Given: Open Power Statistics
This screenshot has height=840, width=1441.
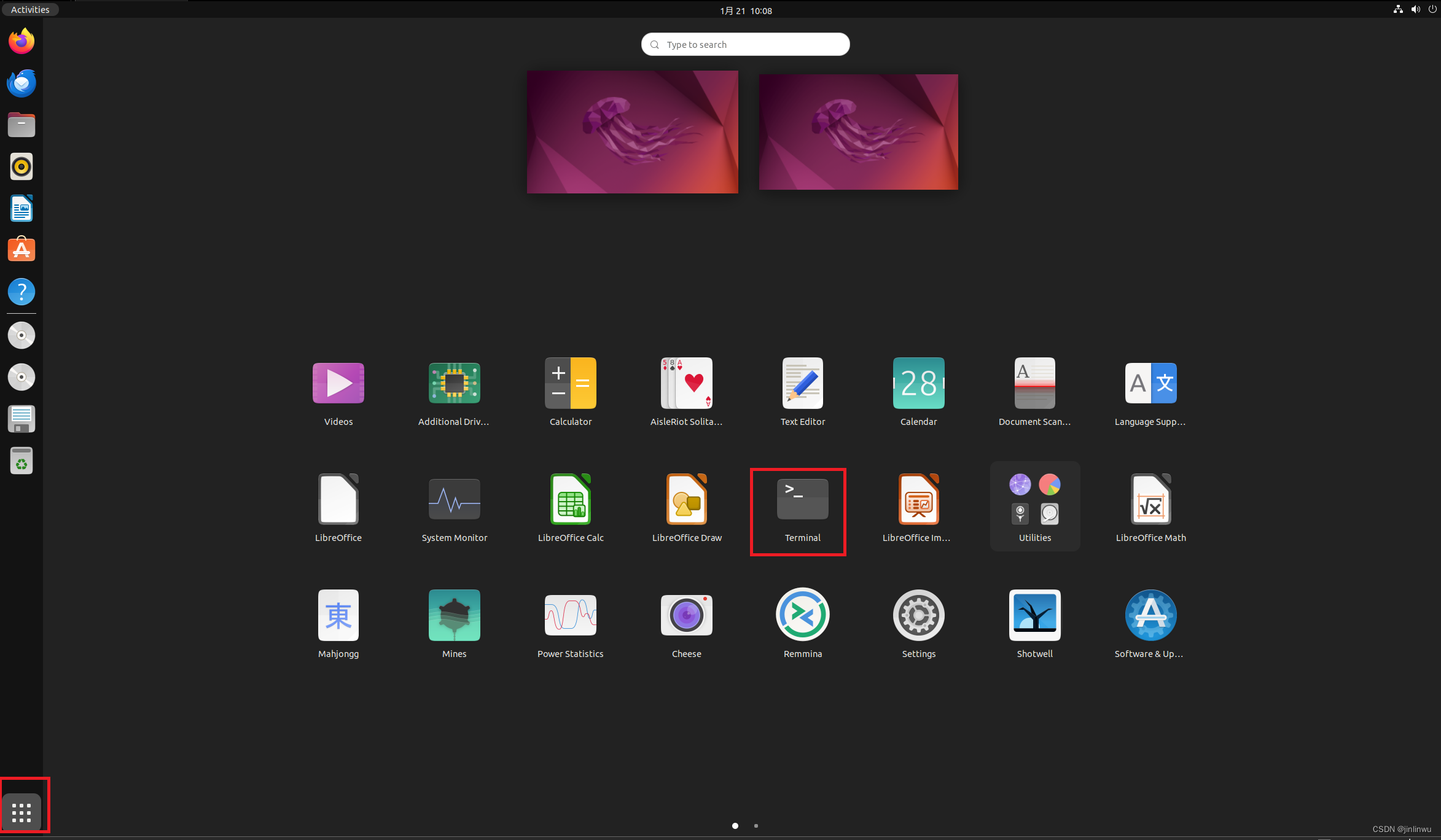Looking at the screenshot, I should point(570,615).
